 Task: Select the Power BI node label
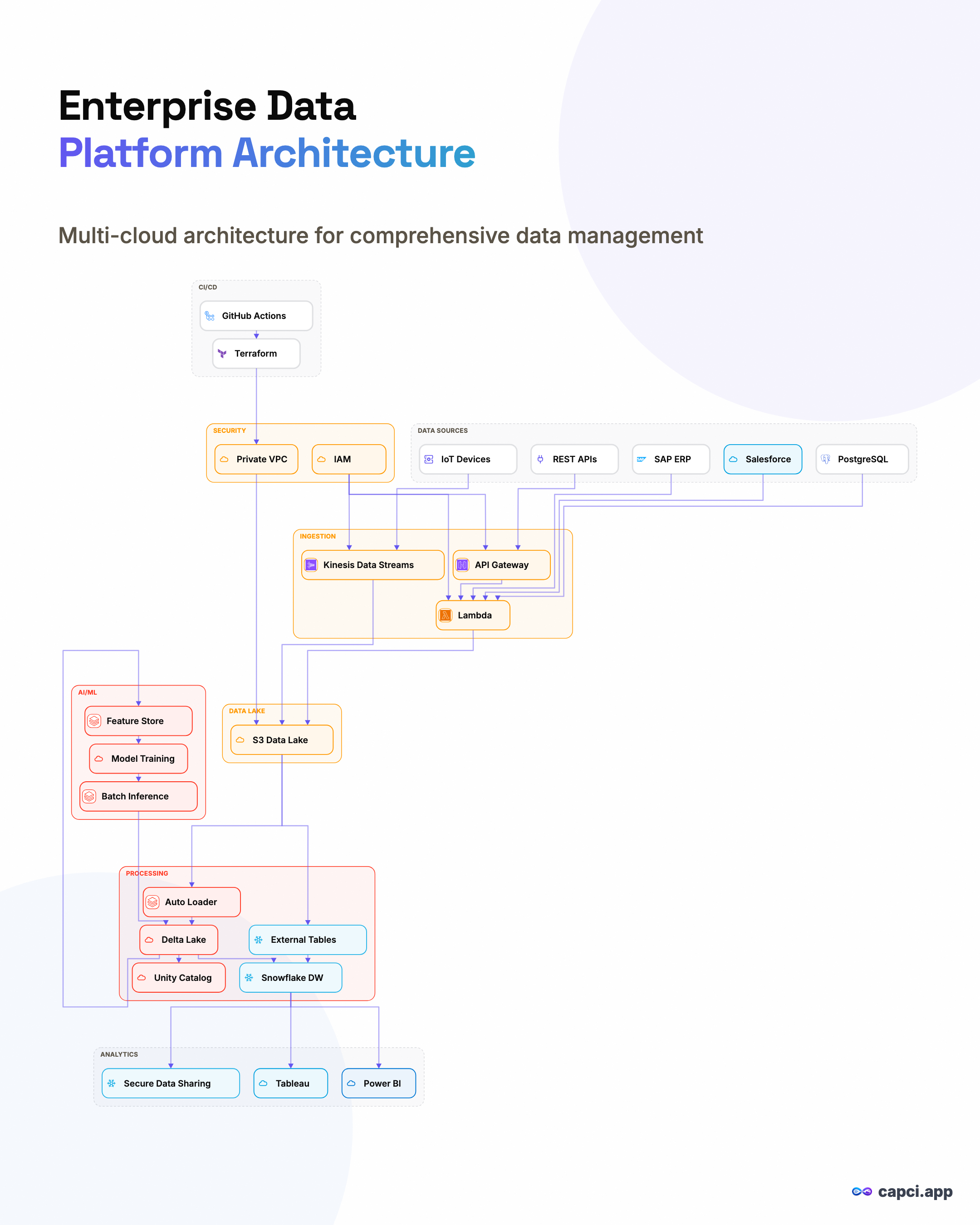[x=382, y=1083]
